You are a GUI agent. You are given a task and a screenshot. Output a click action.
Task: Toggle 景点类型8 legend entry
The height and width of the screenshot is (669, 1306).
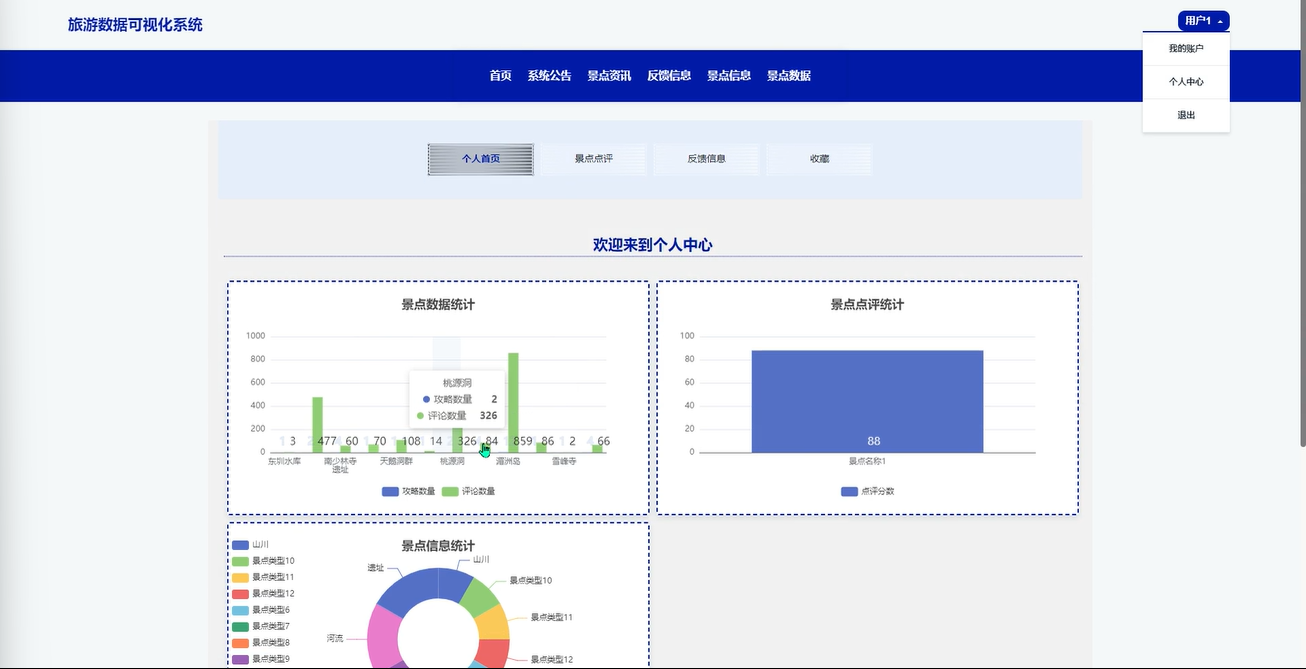click(x=261, y=642)
